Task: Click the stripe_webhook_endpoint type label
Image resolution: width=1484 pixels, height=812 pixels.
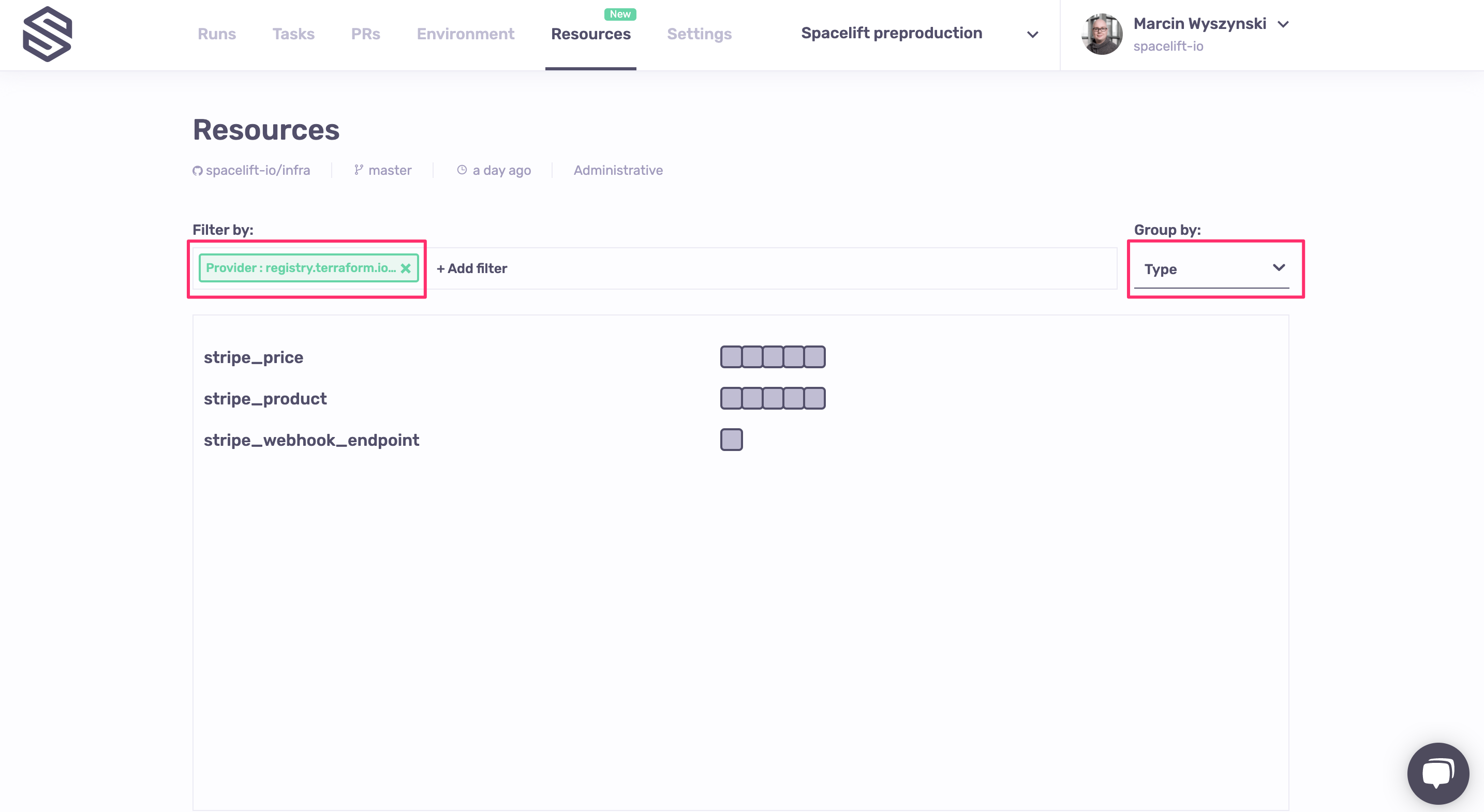Action: 311,440
